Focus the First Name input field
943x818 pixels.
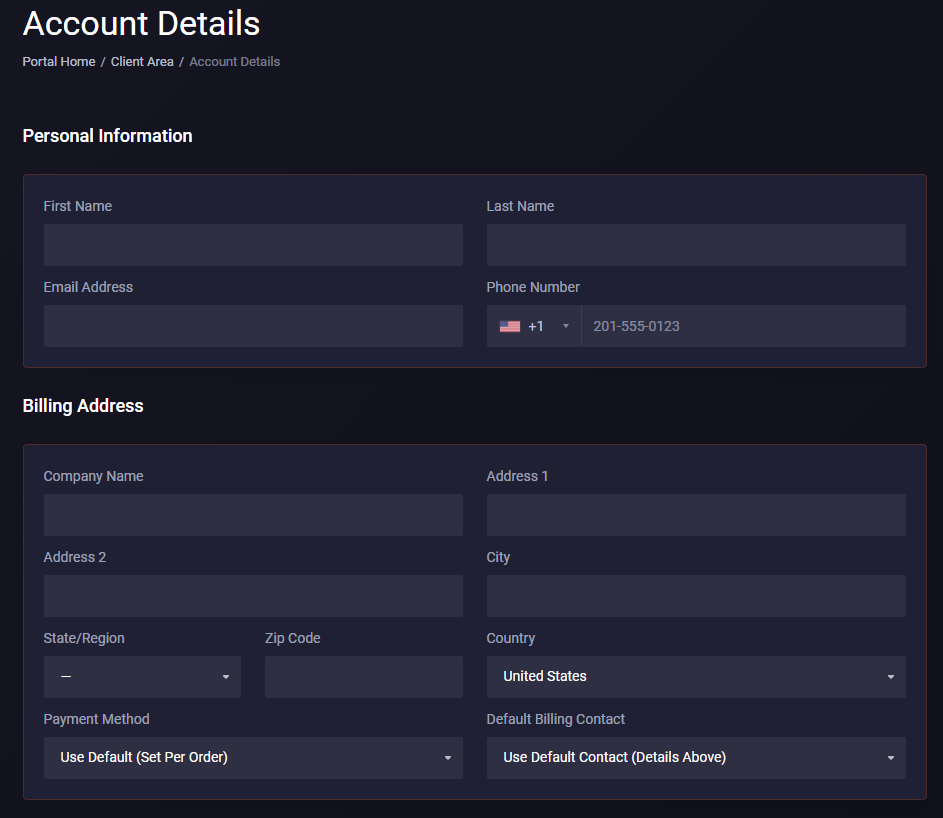252,245
